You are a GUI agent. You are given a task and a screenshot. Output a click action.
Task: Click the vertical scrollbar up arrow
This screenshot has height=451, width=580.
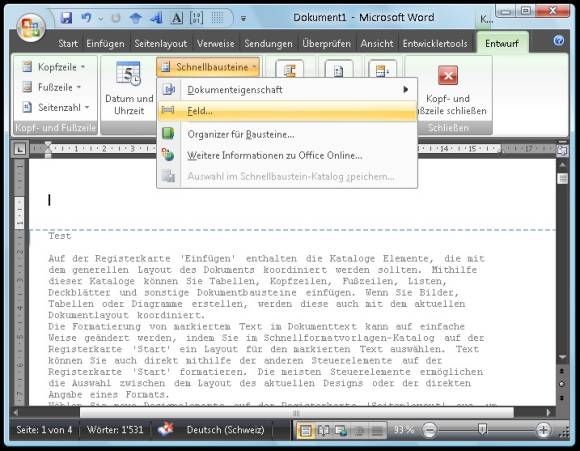point(562,165)
